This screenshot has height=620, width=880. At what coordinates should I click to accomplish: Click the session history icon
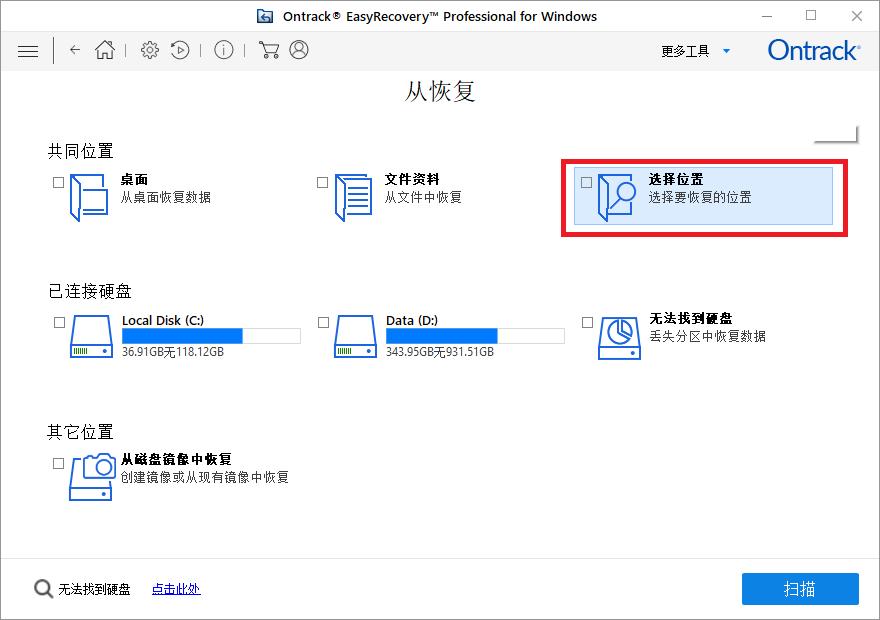pos(180,49)
